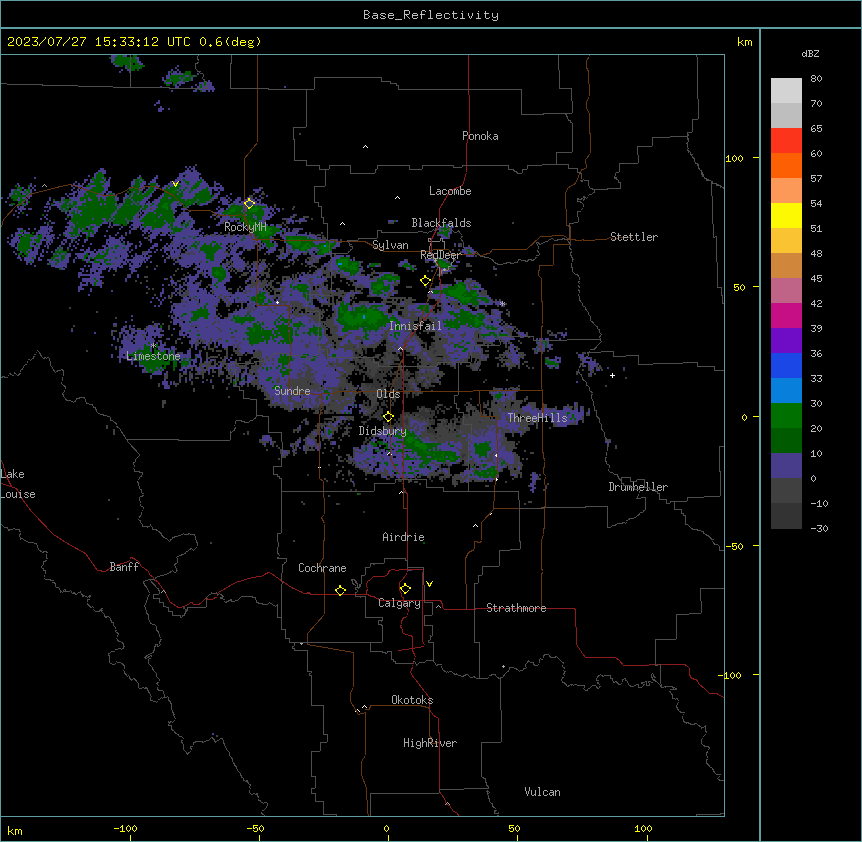Click the yellow diamond marker below Cochrane
Screen dimensions: 862x842
click(340, 590)
